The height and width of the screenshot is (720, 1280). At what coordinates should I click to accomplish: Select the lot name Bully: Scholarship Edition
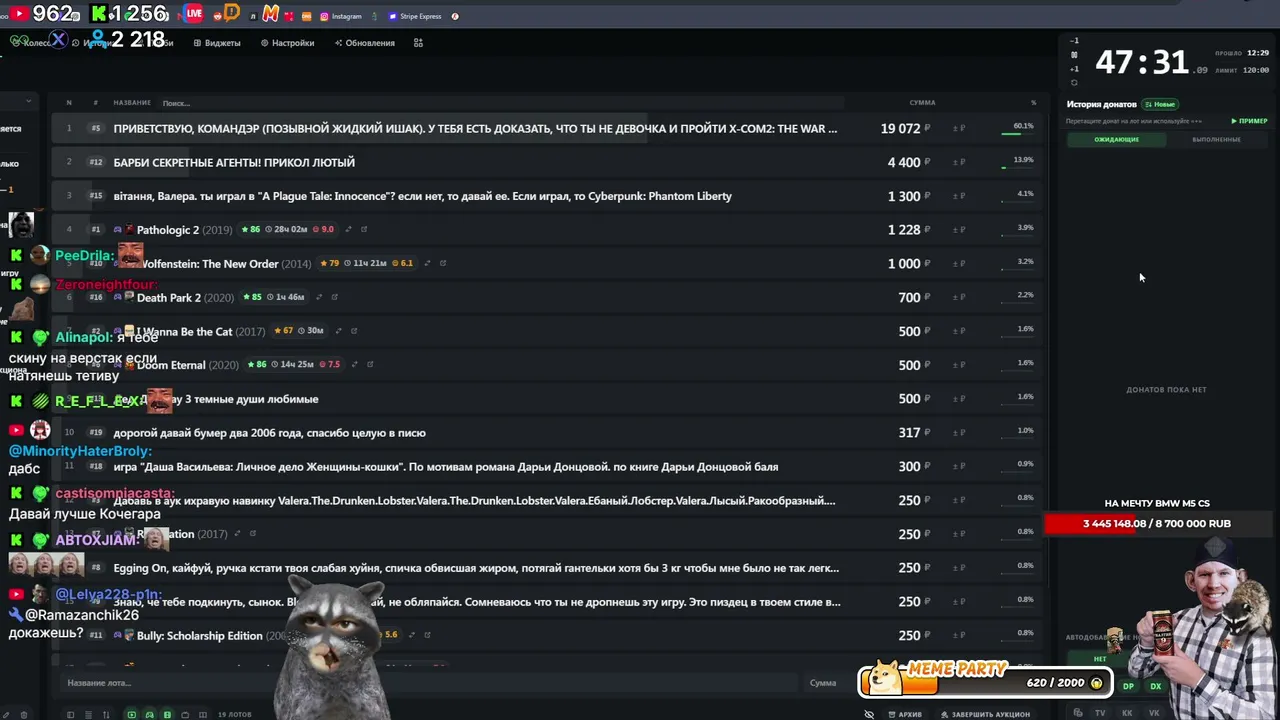(x=199, y=636)
